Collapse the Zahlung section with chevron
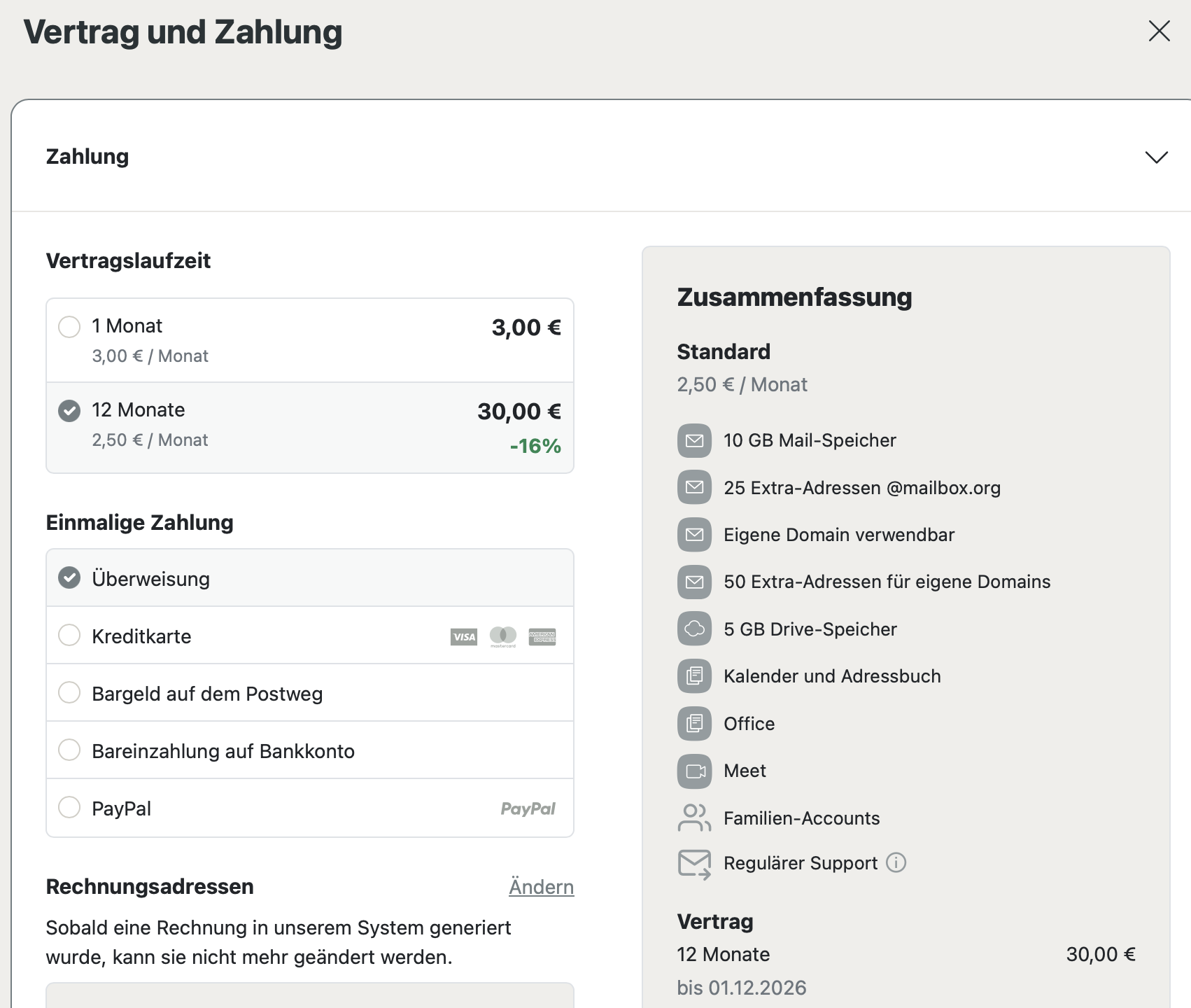 [1156, 157]
